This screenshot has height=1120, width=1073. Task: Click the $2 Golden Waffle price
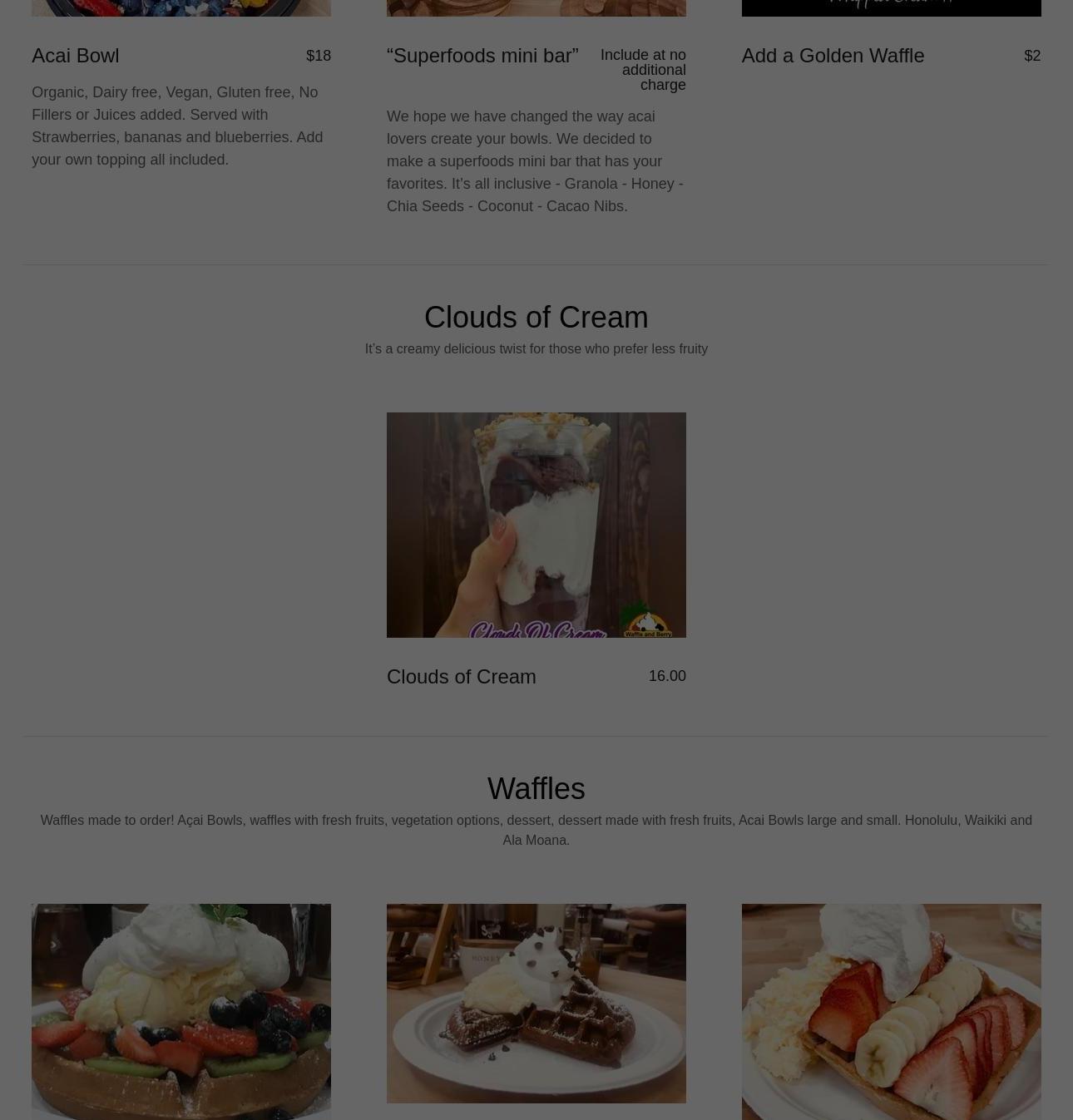(1031, 55)
